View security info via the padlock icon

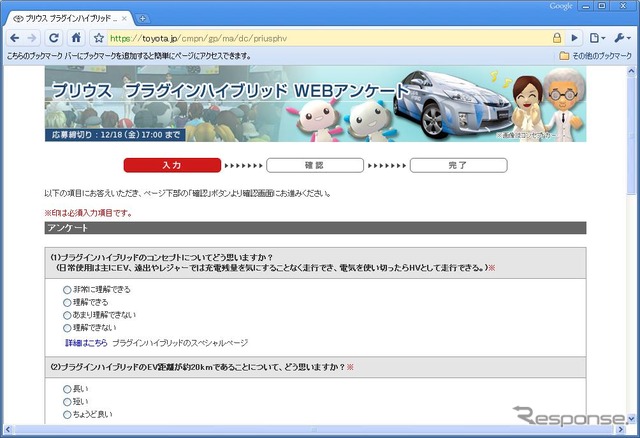click(557, 38)
